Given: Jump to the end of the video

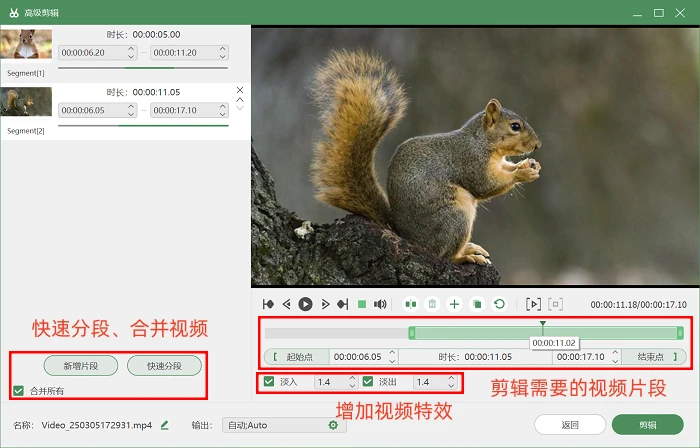Looking at the screenshot, I should (342, 304).
